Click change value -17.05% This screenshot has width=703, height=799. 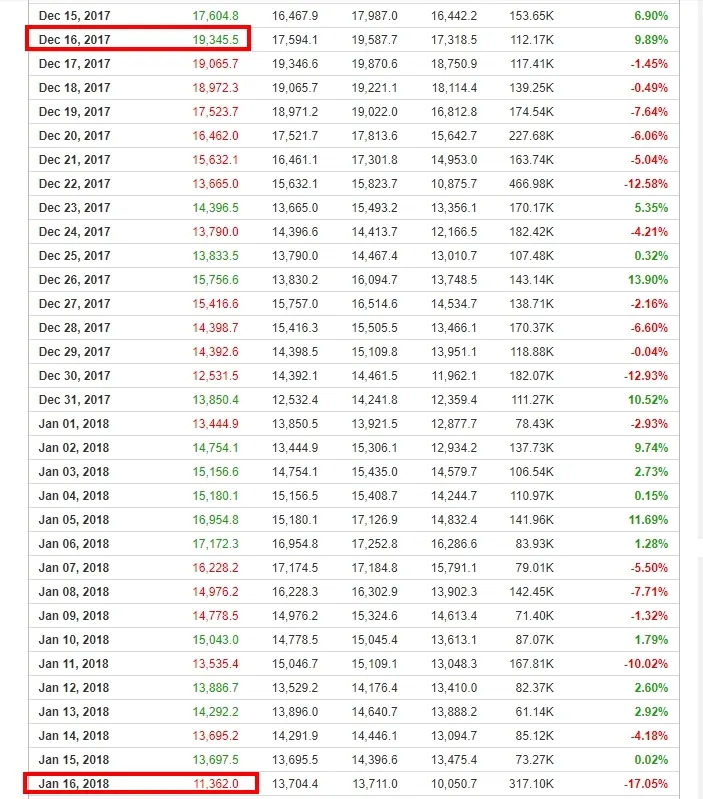coord(646,784)
